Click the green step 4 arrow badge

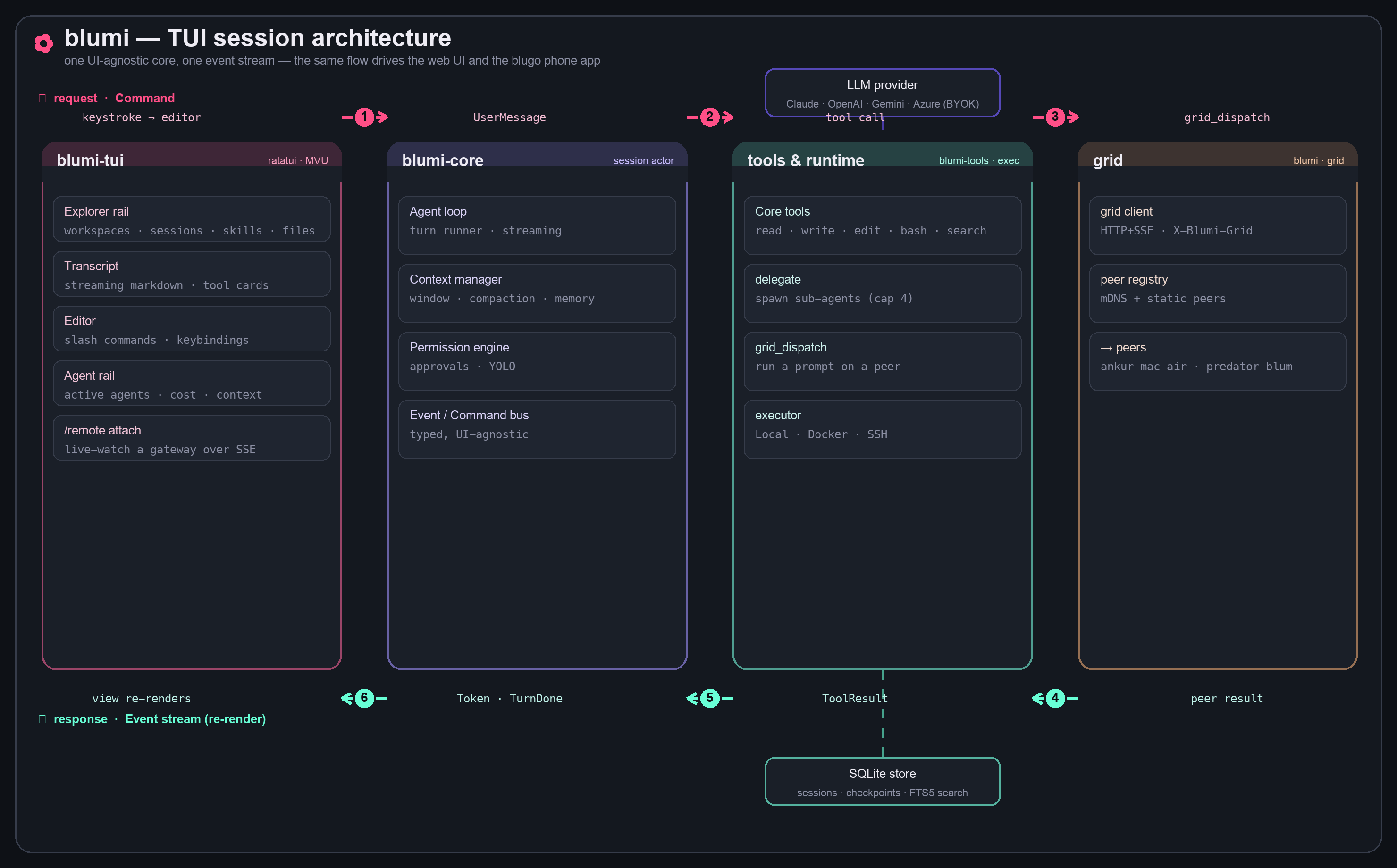[1055, 698]
